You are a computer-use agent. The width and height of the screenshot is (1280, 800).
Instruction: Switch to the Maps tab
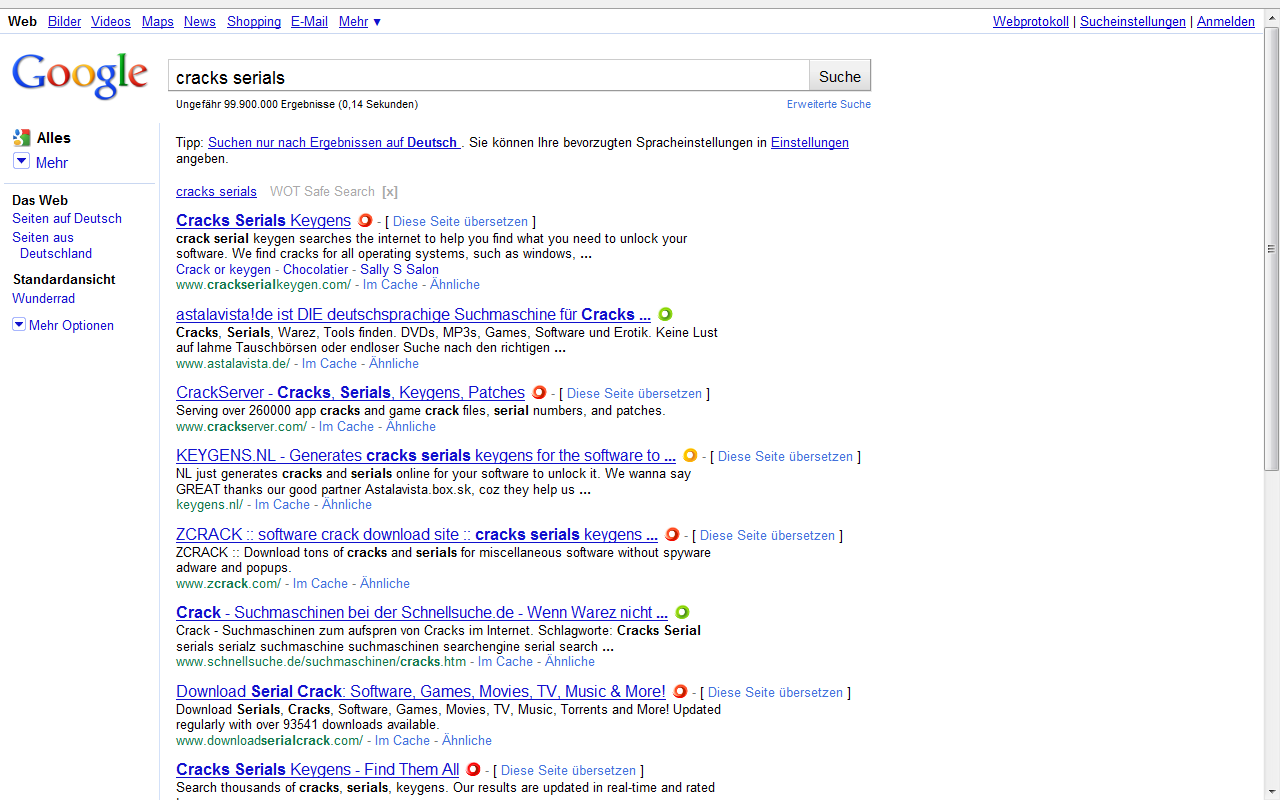coord(157,21)
